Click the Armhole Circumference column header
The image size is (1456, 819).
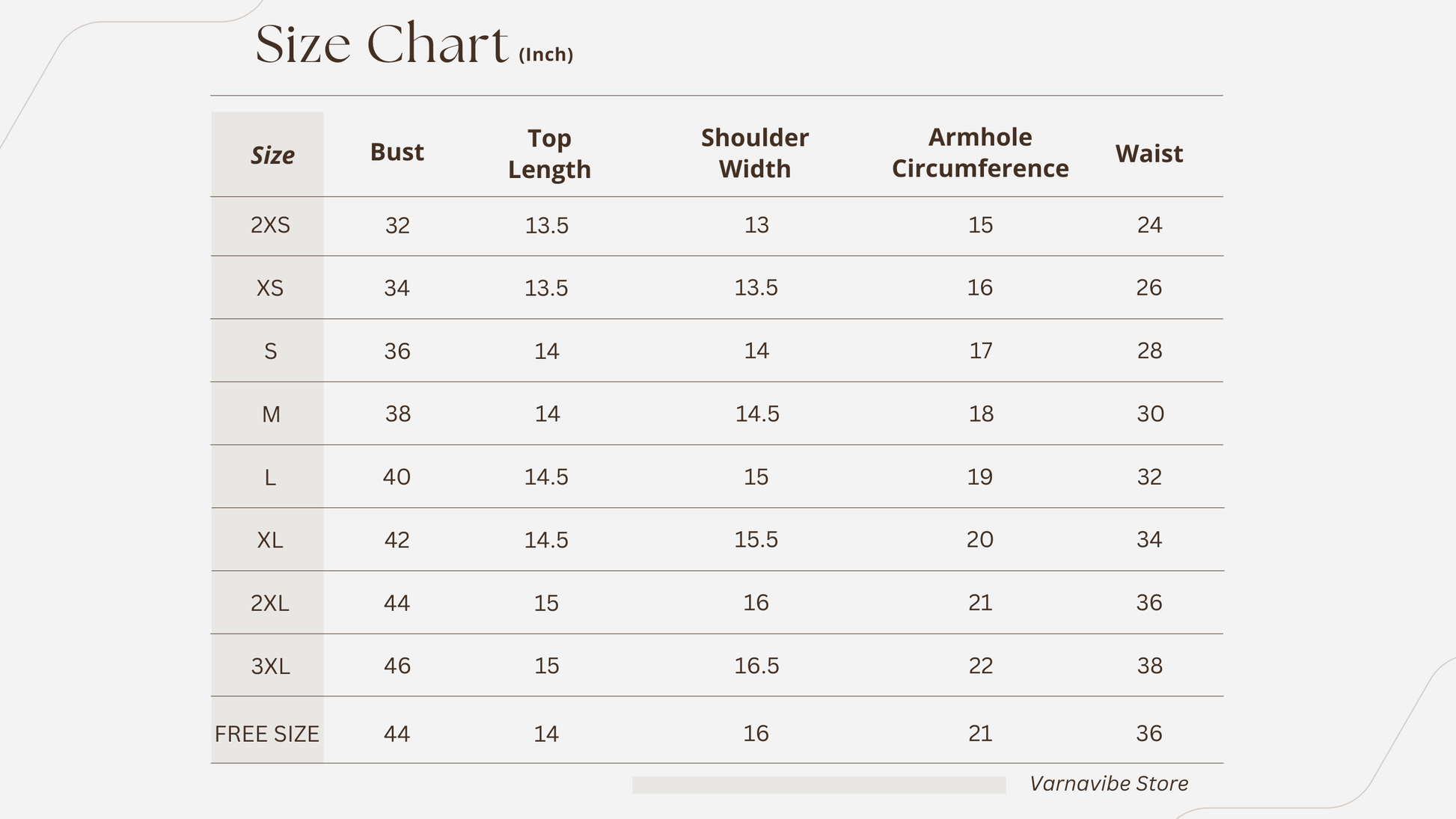[979, 153]
